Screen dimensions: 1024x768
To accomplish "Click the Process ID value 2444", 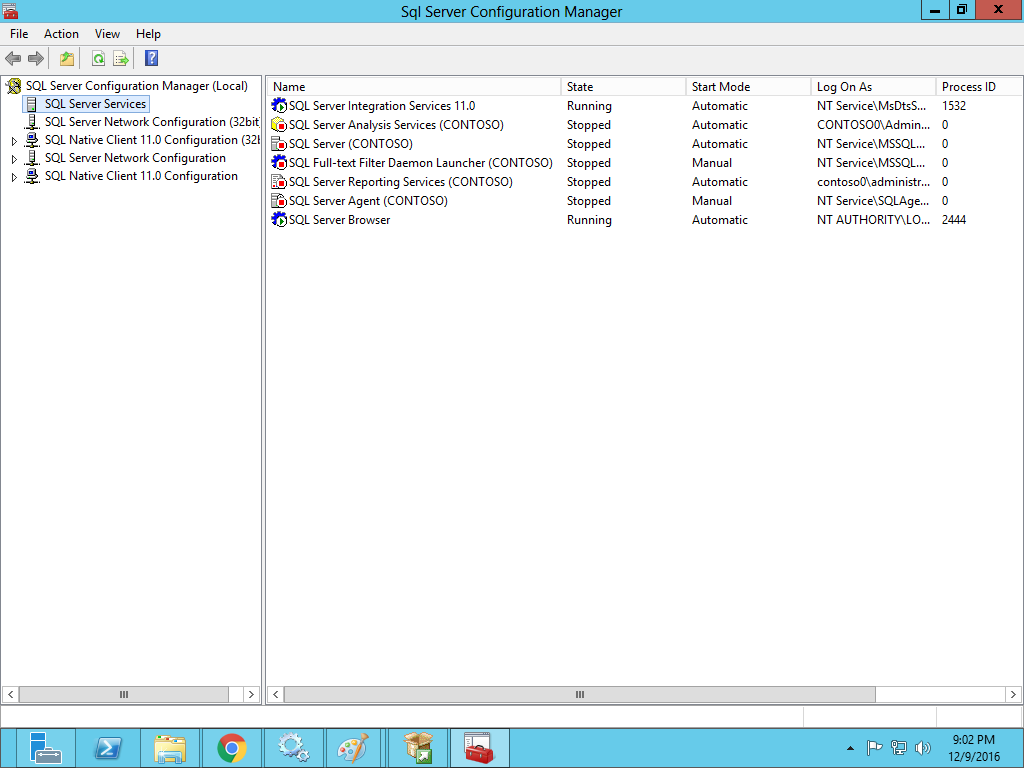I will pyautogui.click(x=953, y=219).
